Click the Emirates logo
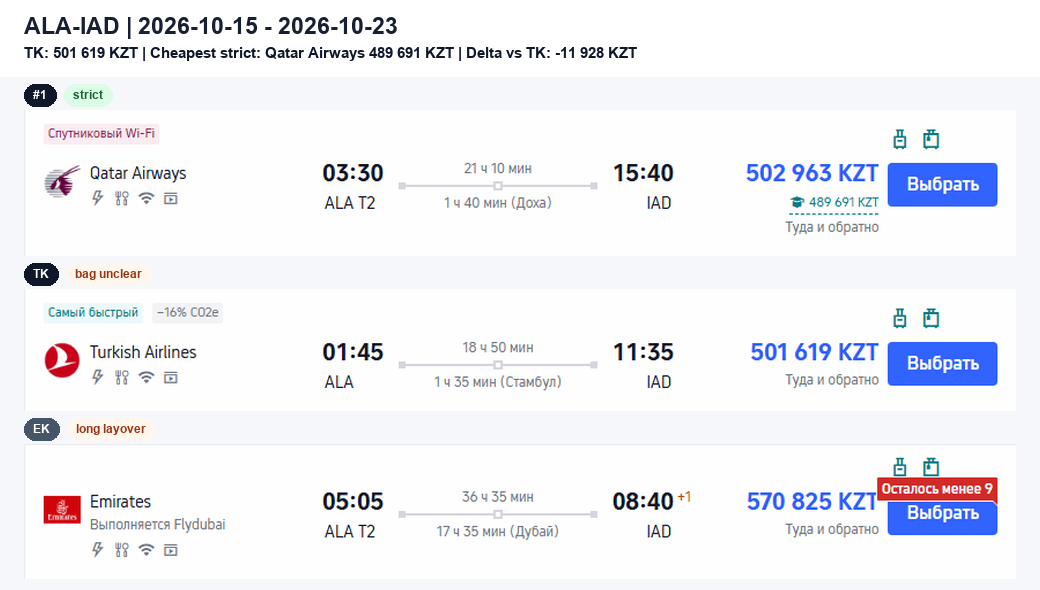The image size is (1040, 590). [x=62, y=510]
